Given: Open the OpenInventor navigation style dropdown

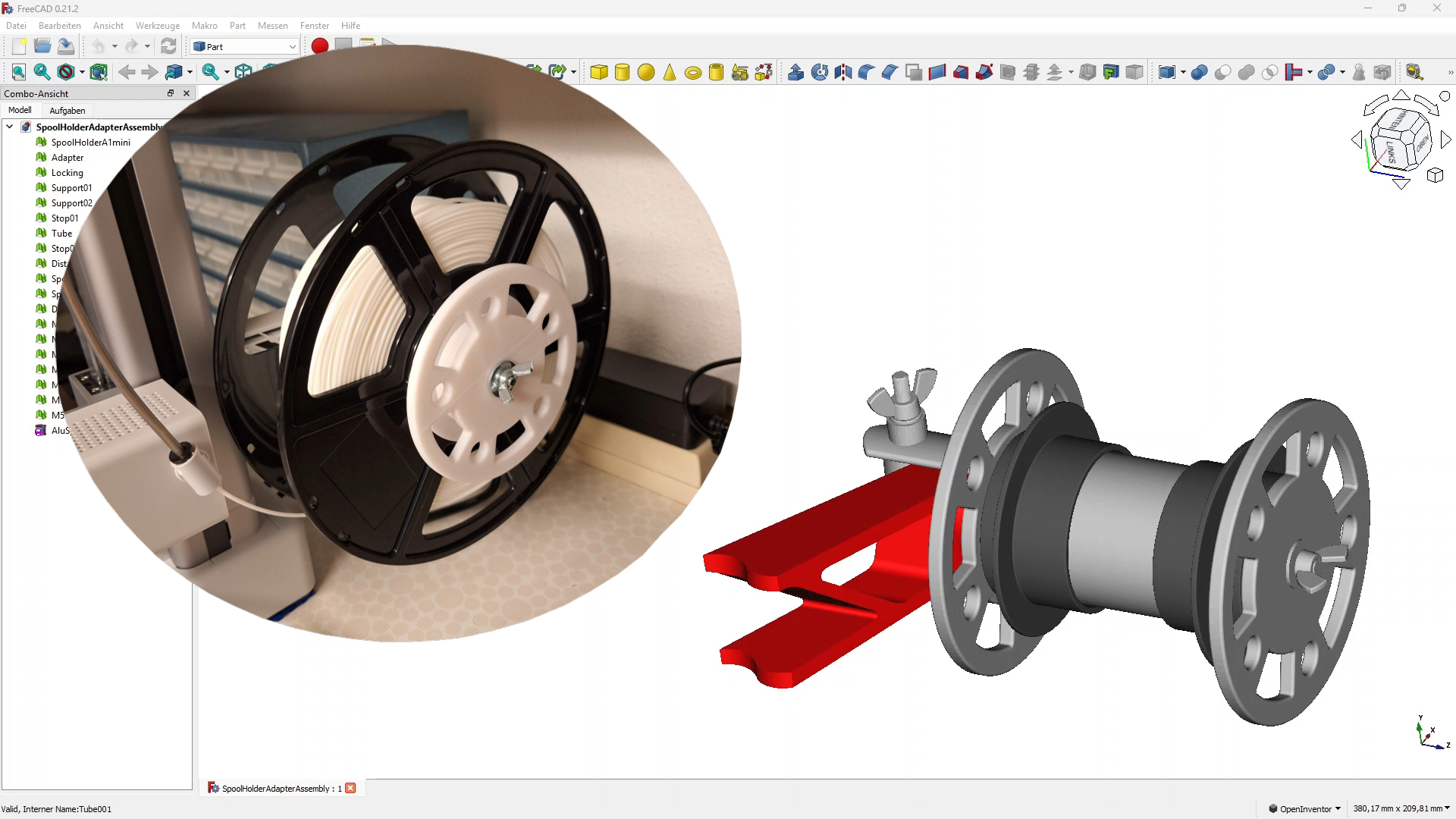Looking at the screenshot, I should (1304, 808).
